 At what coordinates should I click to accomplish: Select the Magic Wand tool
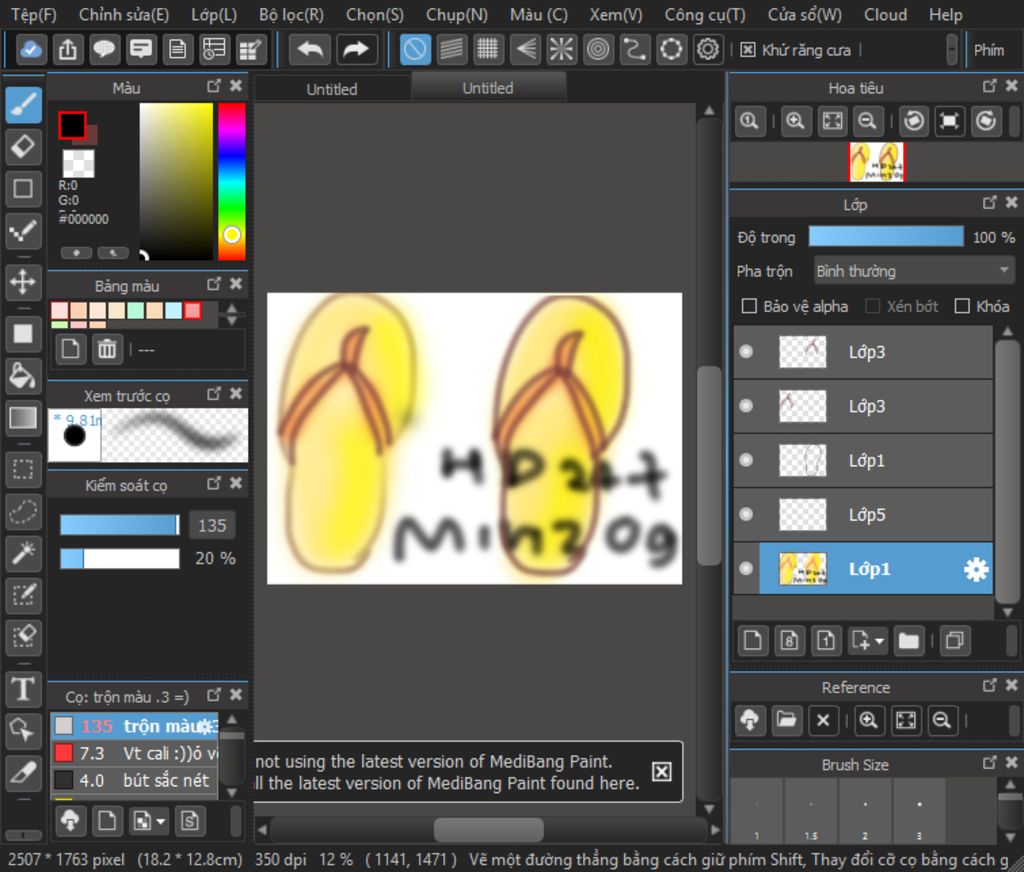[24, 553]
